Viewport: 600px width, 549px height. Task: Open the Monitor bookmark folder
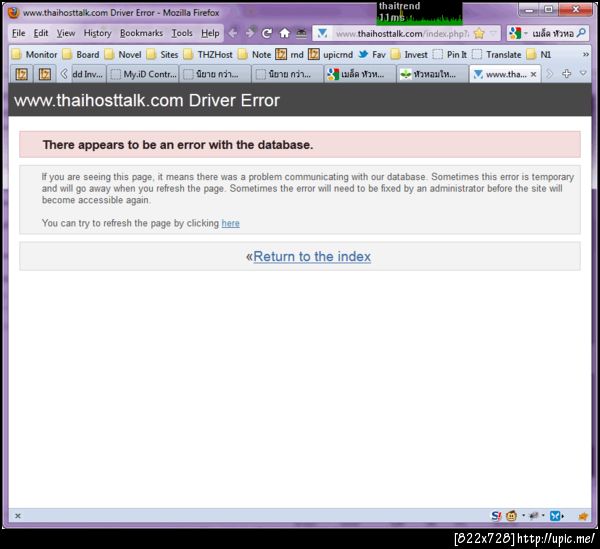[x=34, y=55]
